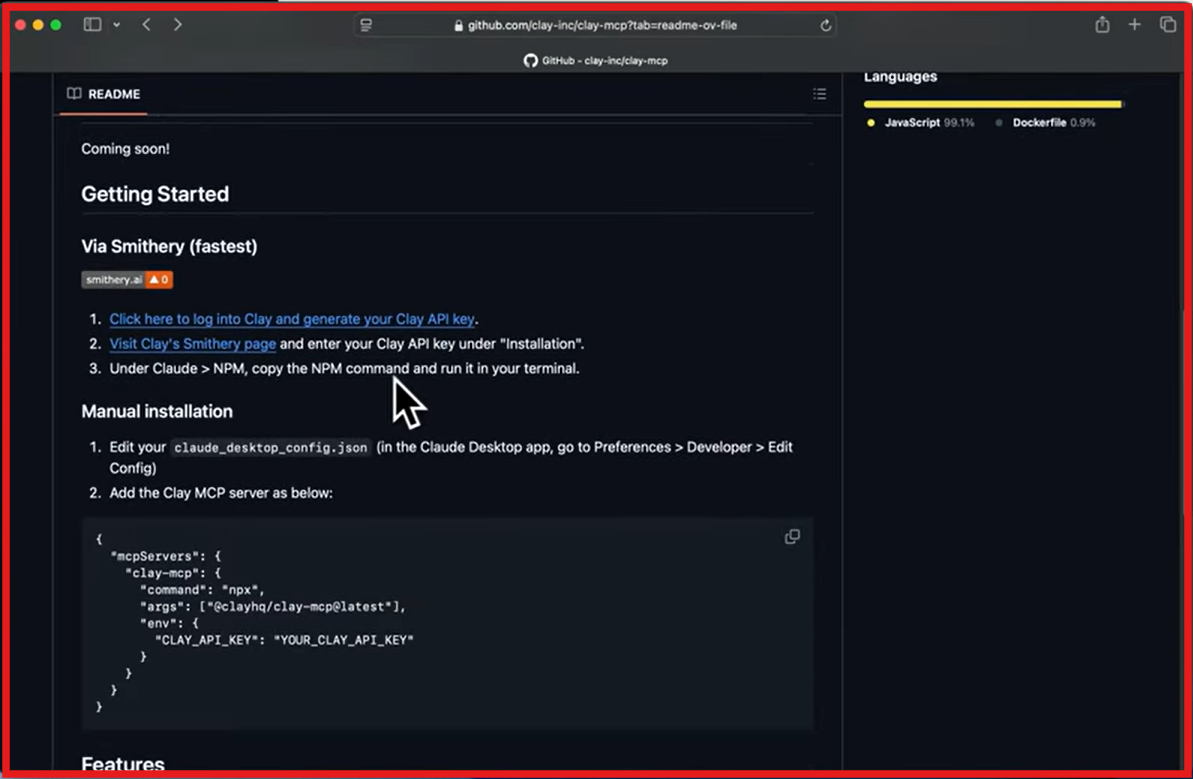Click the "command": "npx" code line

202,590
